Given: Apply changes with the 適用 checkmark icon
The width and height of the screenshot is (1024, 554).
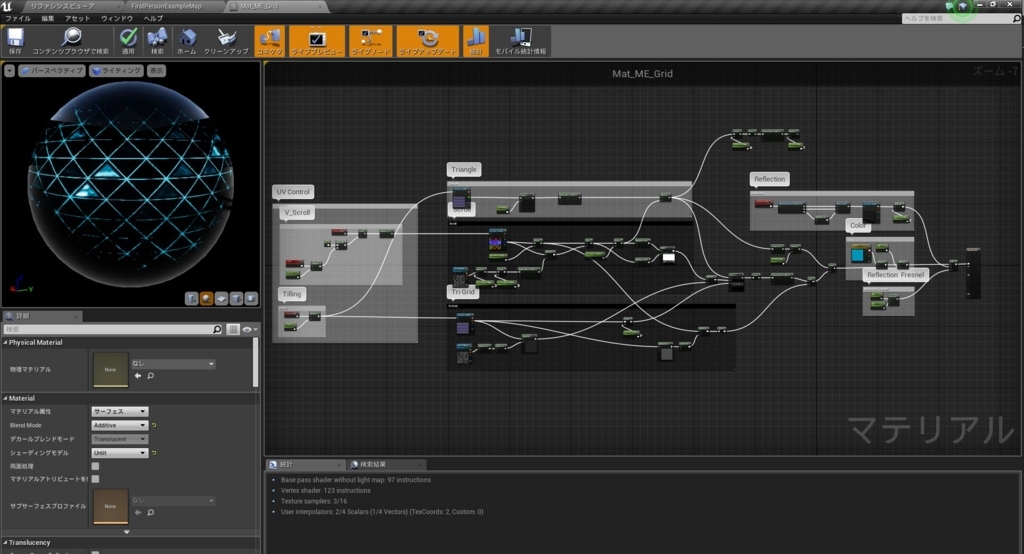Looking at the screenshot, I should [x=128, y=41].
